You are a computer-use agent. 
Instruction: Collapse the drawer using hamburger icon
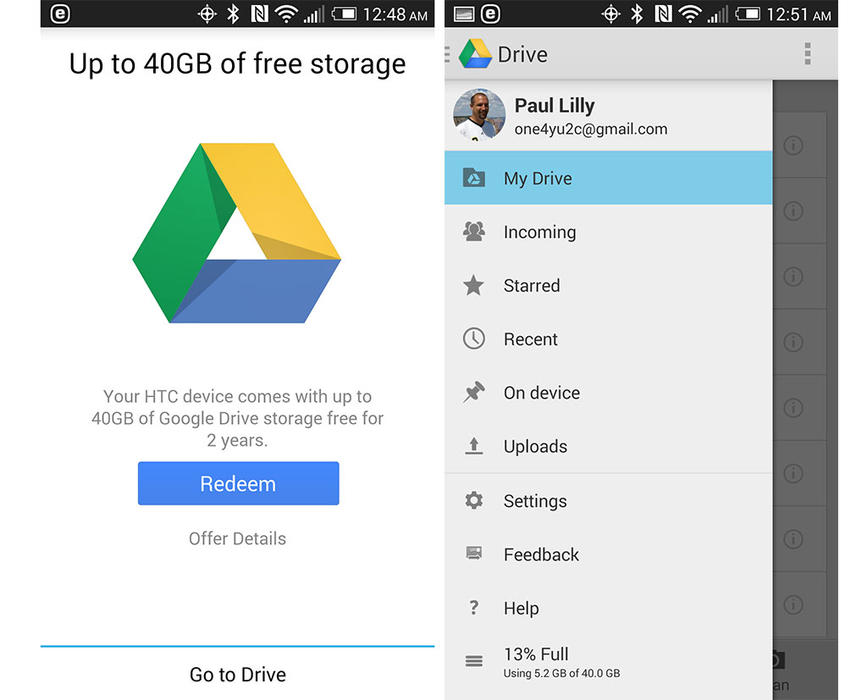pyautogui.click(x=448, y=54)
